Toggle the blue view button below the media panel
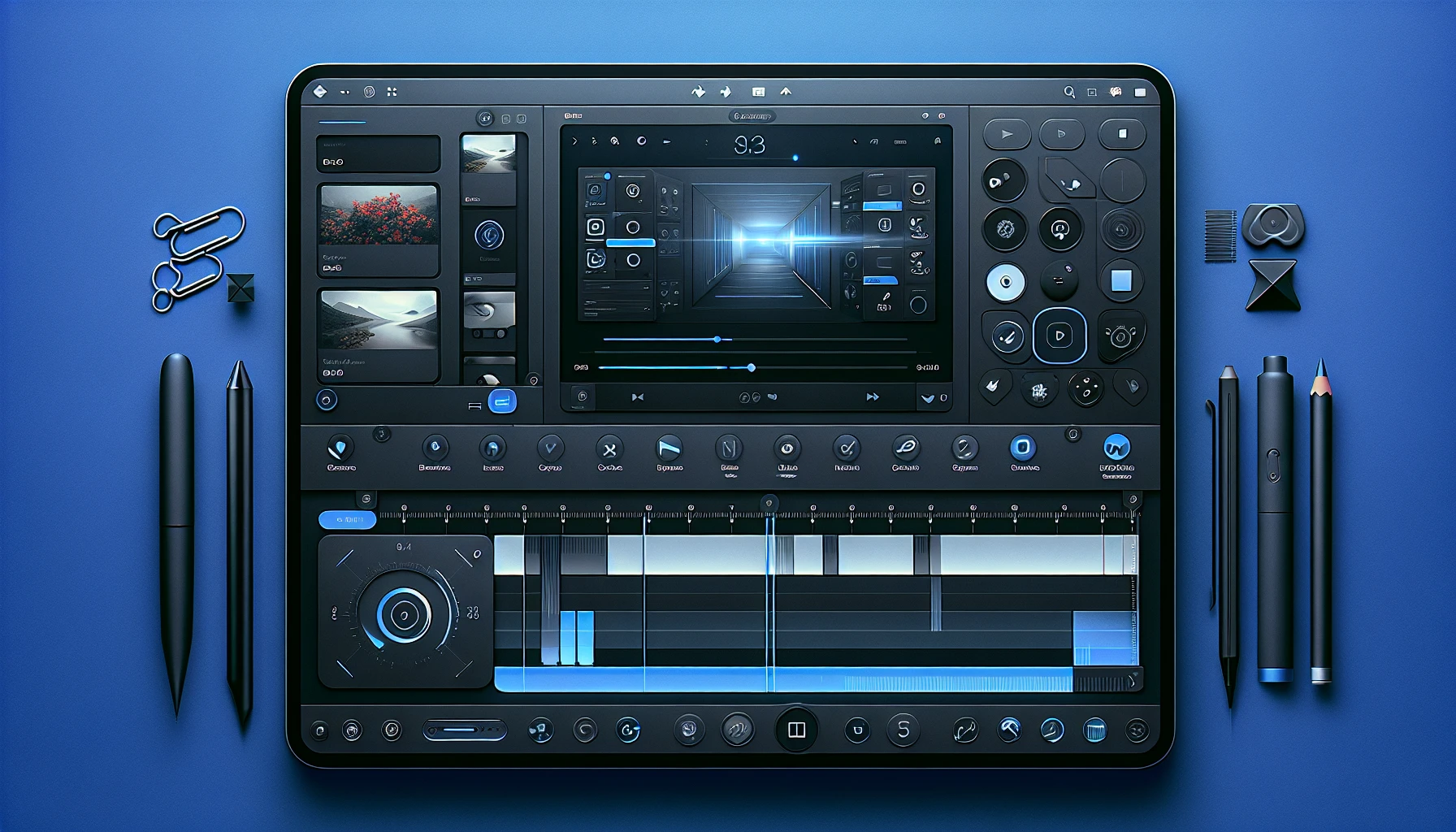Viewport: 1456px width, 832px height. coord(502,401)
